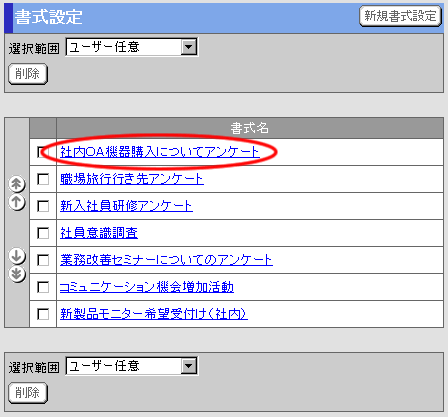Click the top 削除 button

coord(28,74)
